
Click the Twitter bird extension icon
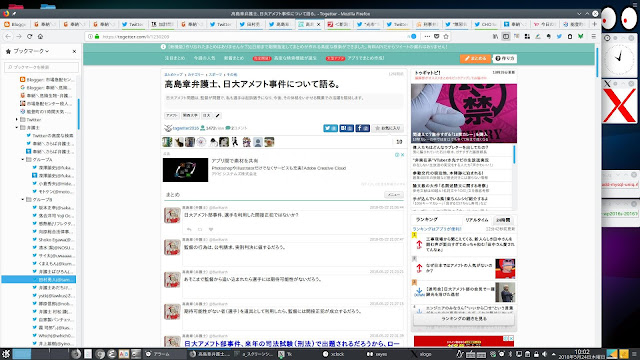559,36
